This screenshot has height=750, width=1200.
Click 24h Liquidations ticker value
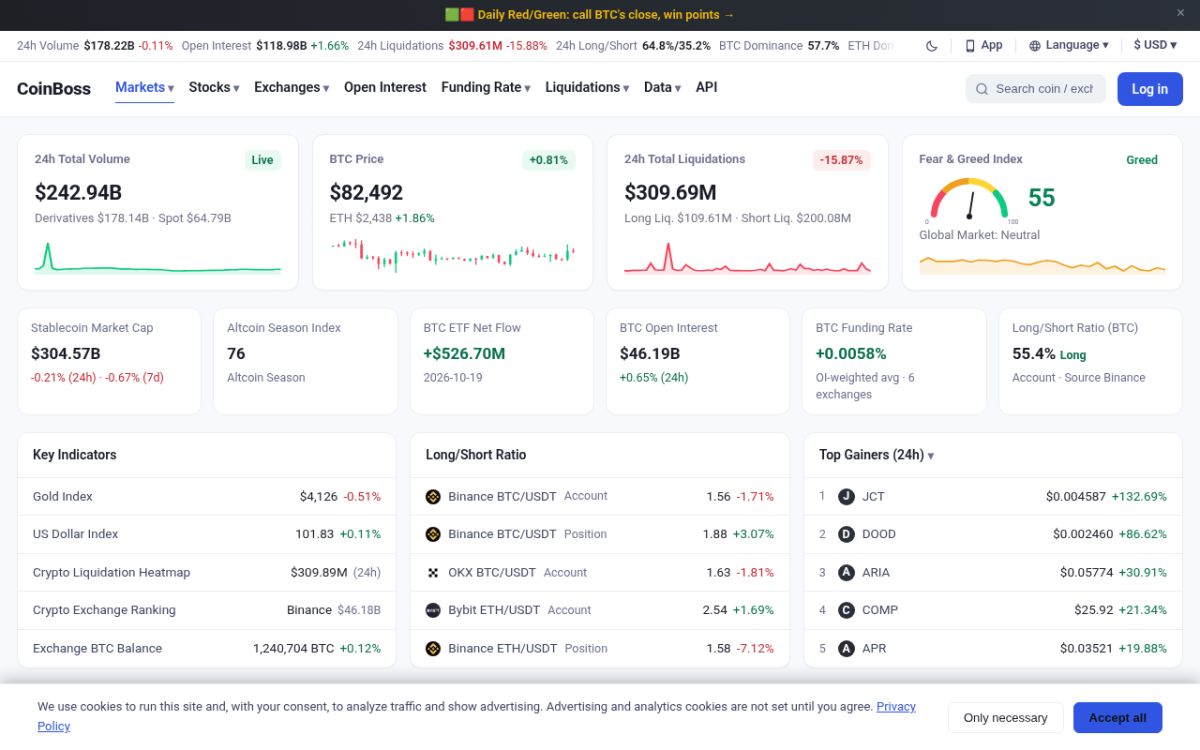475,45
